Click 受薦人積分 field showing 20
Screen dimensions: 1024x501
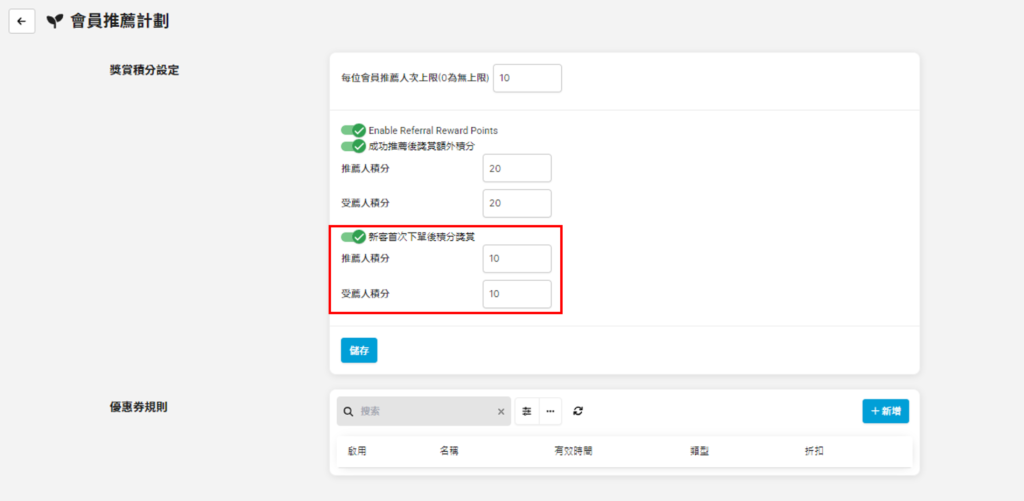[x=516, y=203]
